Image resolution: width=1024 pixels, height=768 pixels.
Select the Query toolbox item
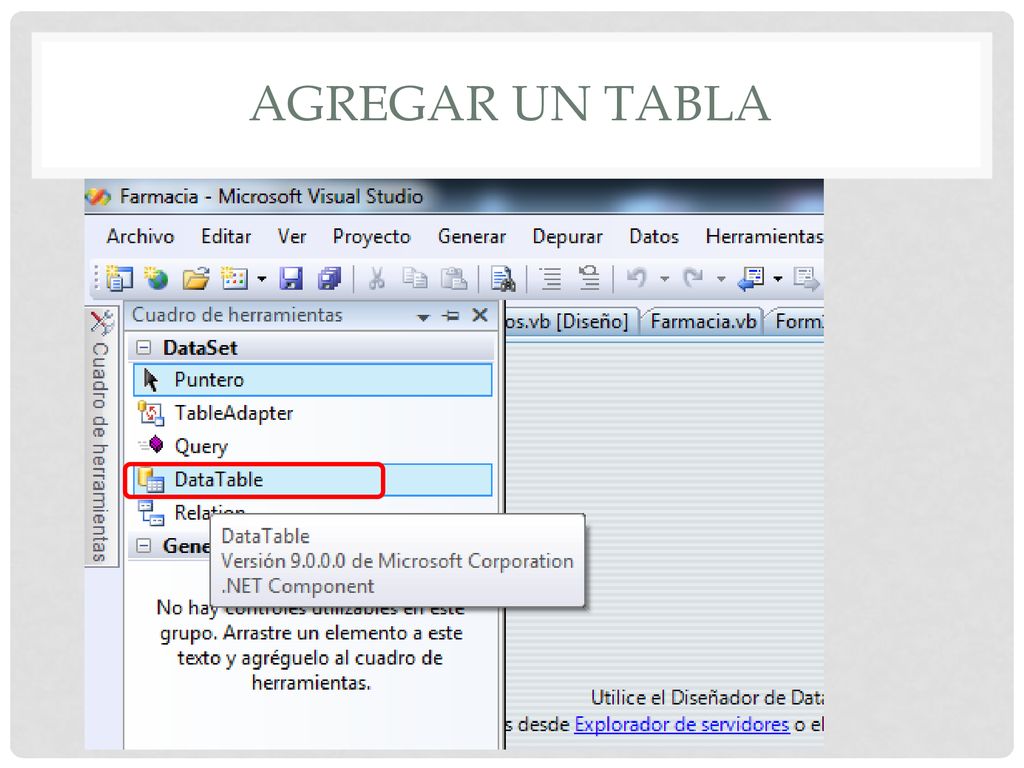click(x=313, y=447)
